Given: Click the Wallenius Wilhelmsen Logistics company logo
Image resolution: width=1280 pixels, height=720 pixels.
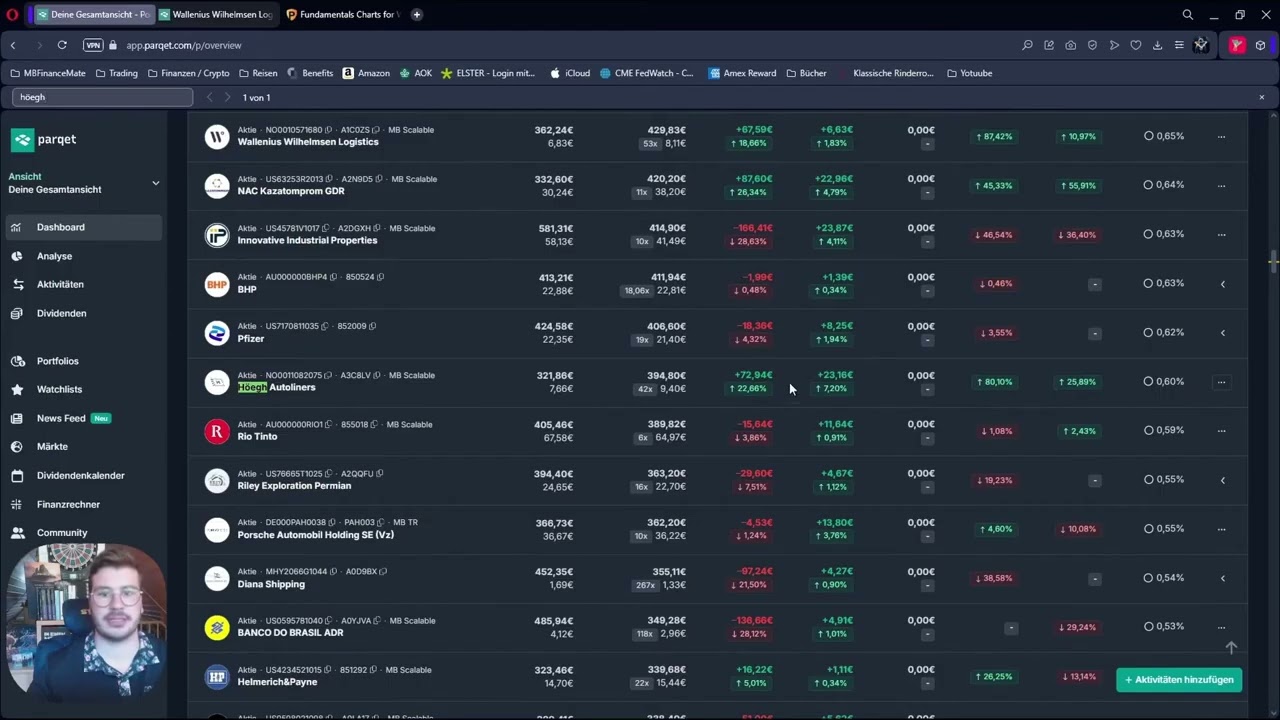Looking at the screenshot, I should click(217, 136).
